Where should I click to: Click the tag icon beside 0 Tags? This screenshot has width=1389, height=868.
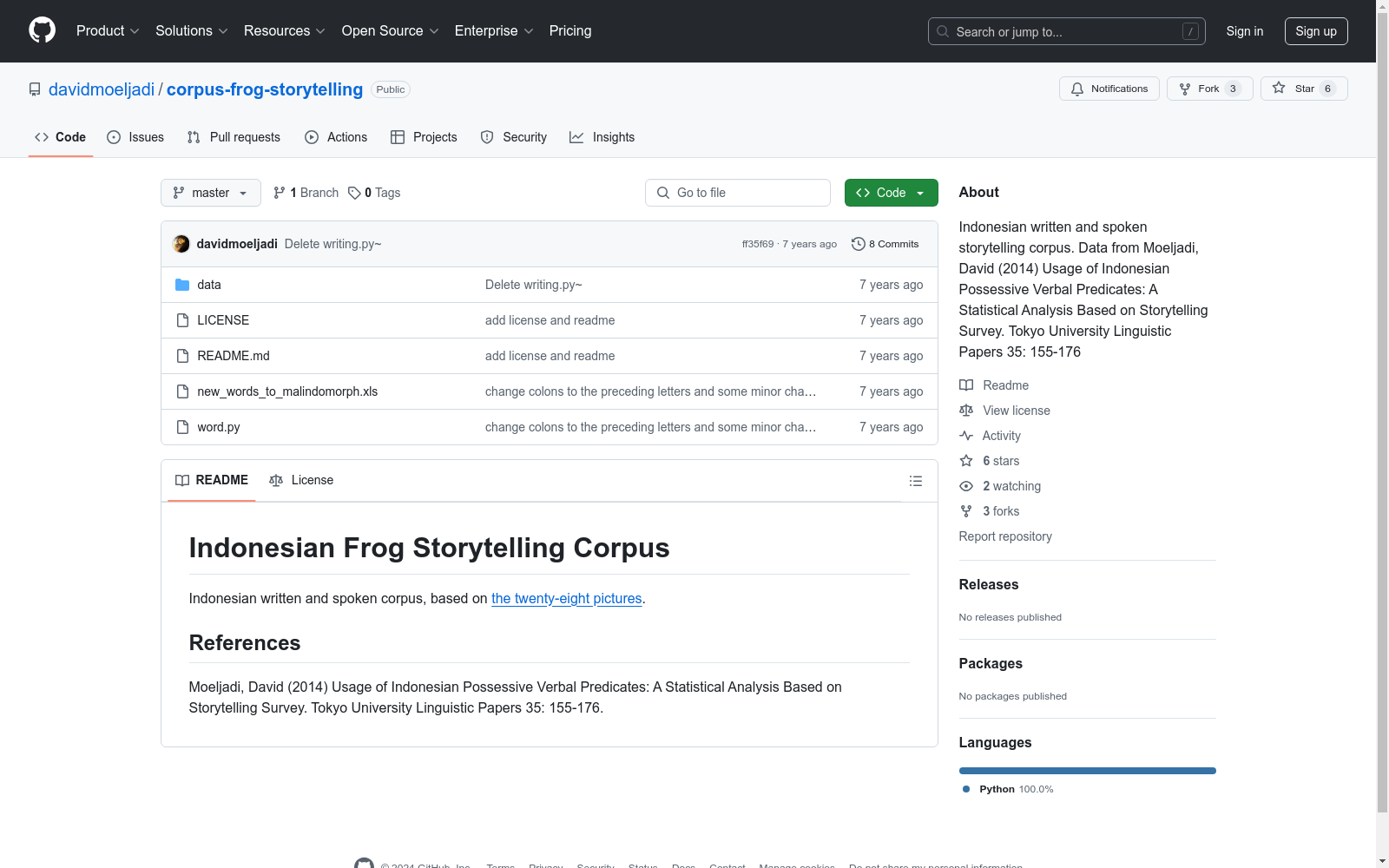pyautogui.click(x=354, y=193)
